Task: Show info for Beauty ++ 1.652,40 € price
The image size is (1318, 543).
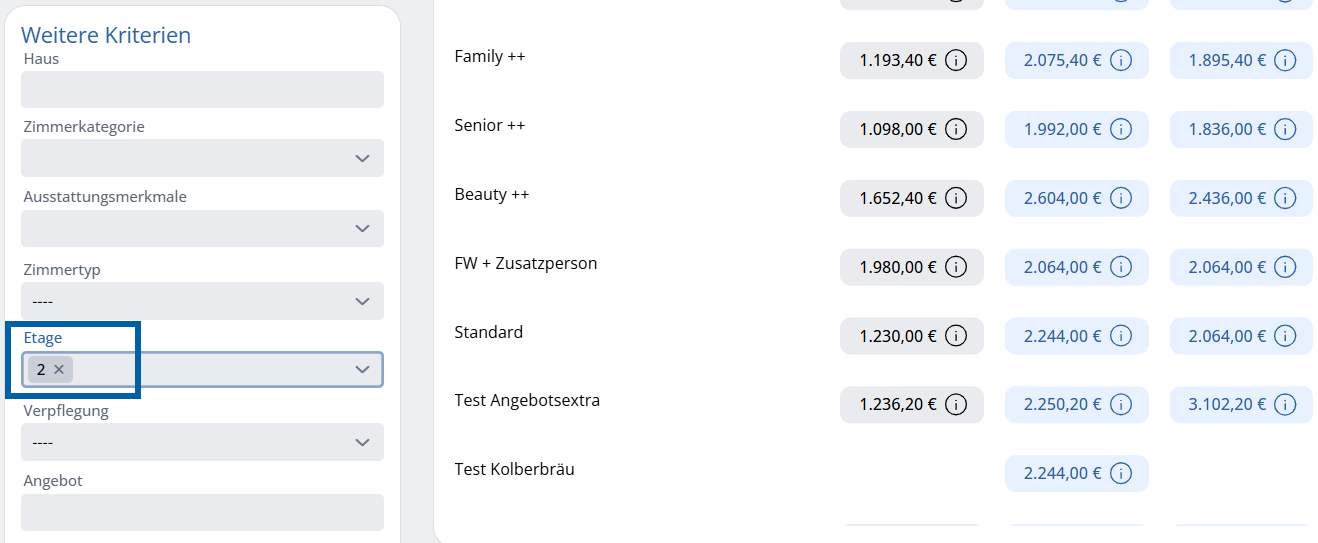Action: click(x=956, y=198)
